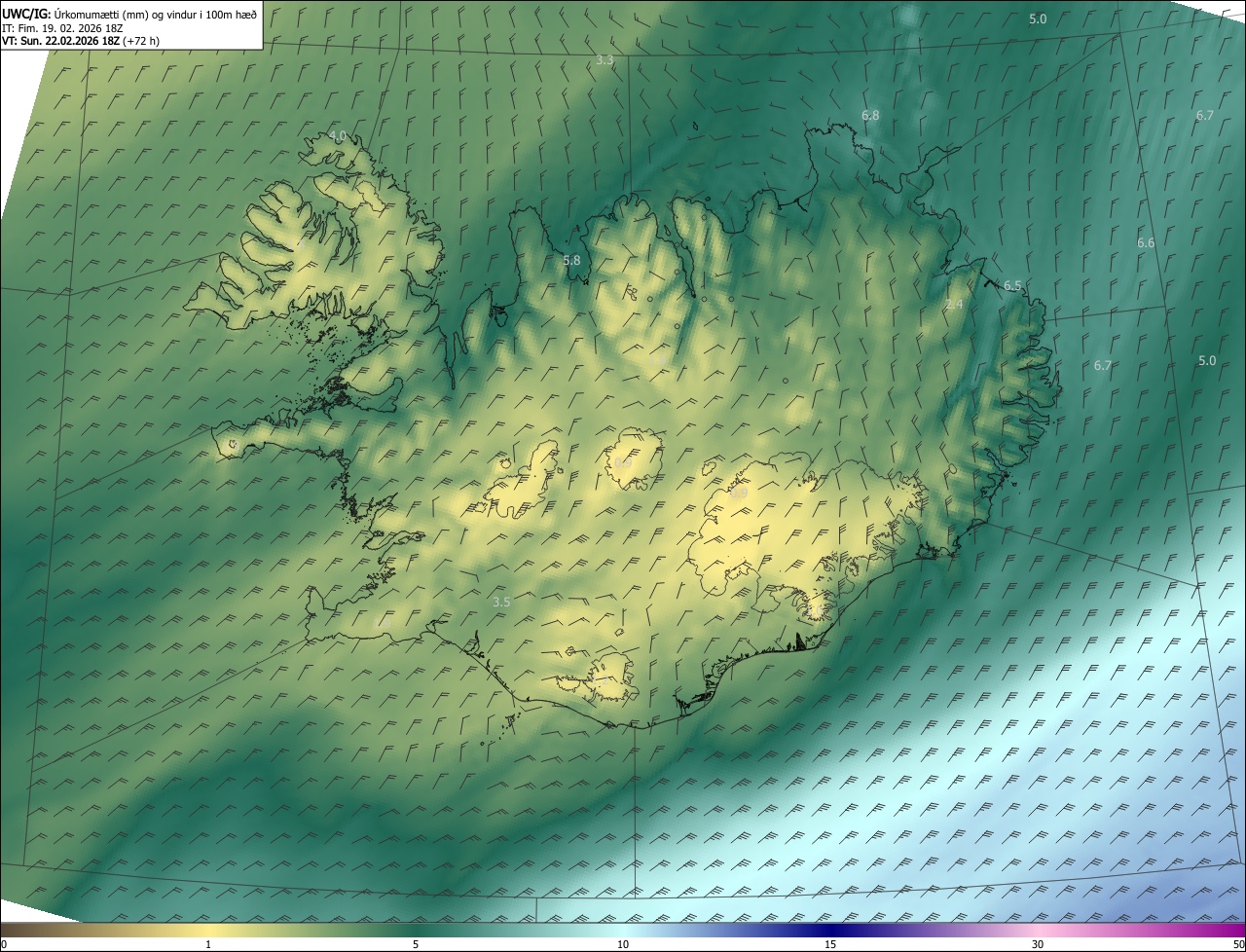Click the '2.4' value label on the map
Image resolution: width=1246 pixels, height=952 pixels.
954,305
